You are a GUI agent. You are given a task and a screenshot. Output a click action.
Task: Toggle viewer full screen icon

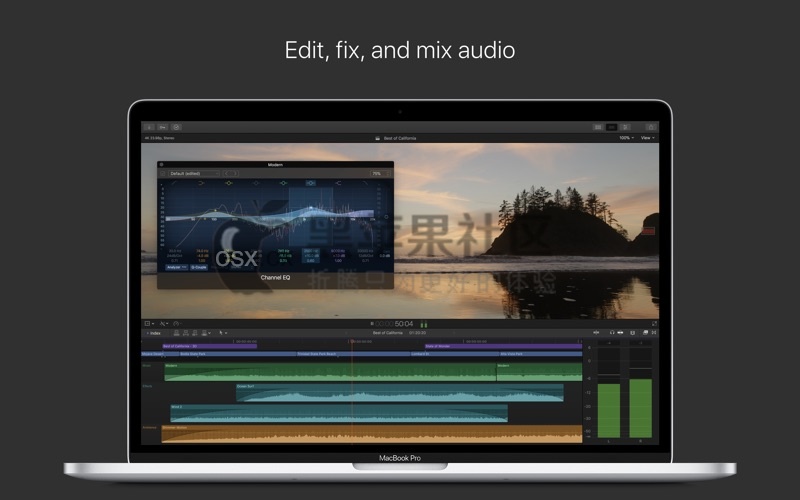coord(654,323)
